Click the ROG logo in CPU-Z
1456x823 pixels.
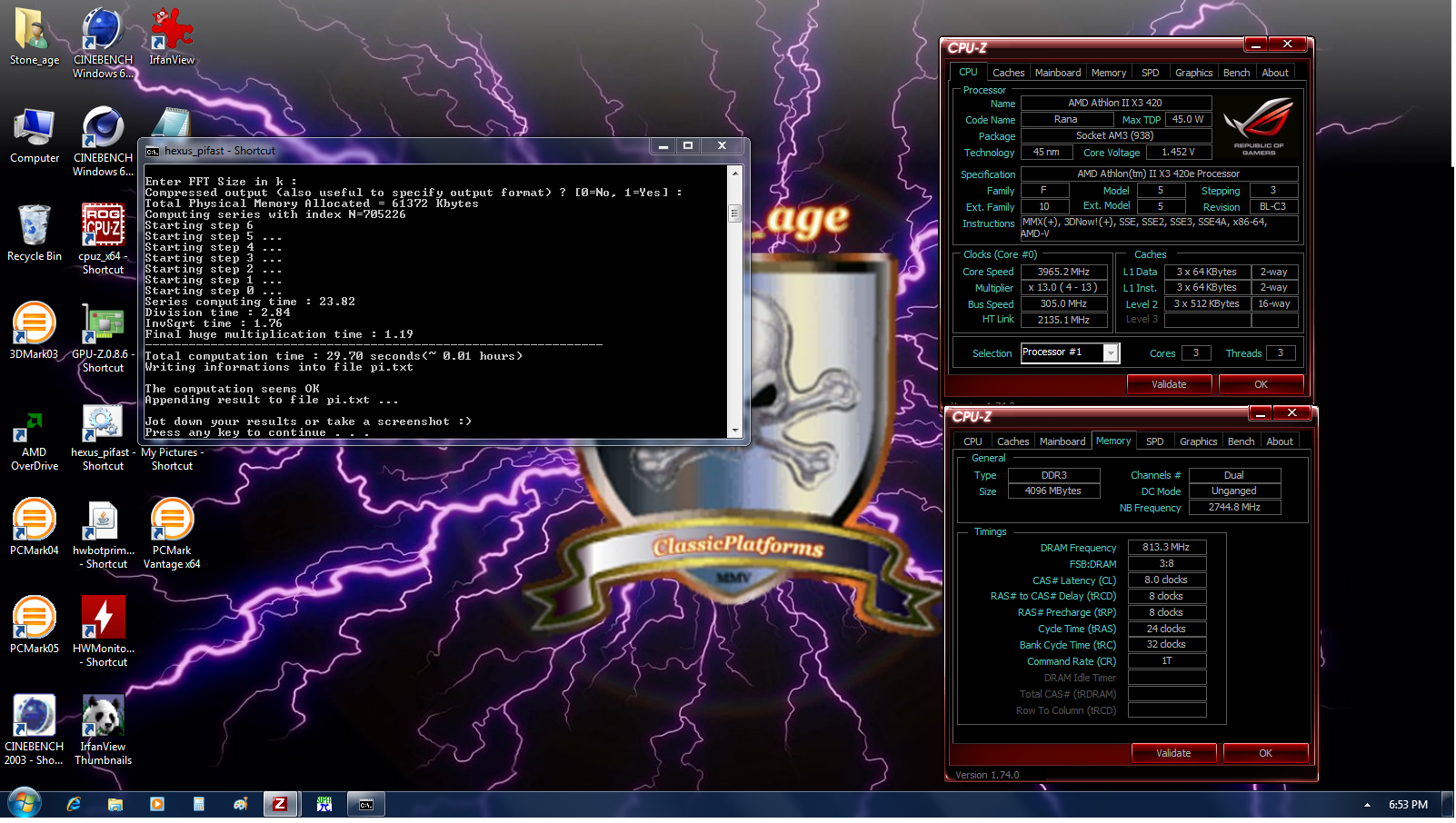click(x=1259, y=127)
